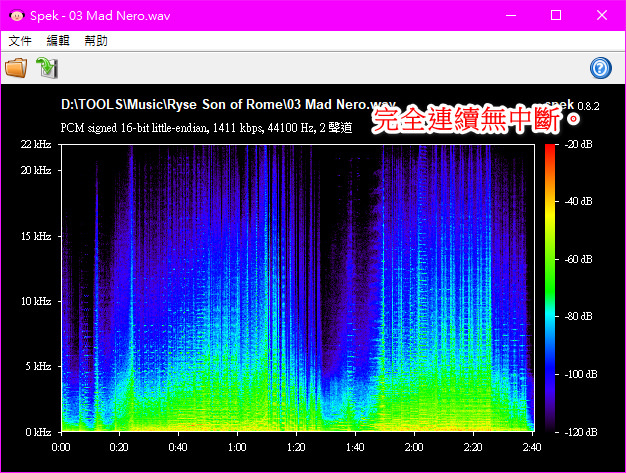Close the Spek window
Image resolution: width=626 pixels, height=473 pixels.
pos(602,16)
